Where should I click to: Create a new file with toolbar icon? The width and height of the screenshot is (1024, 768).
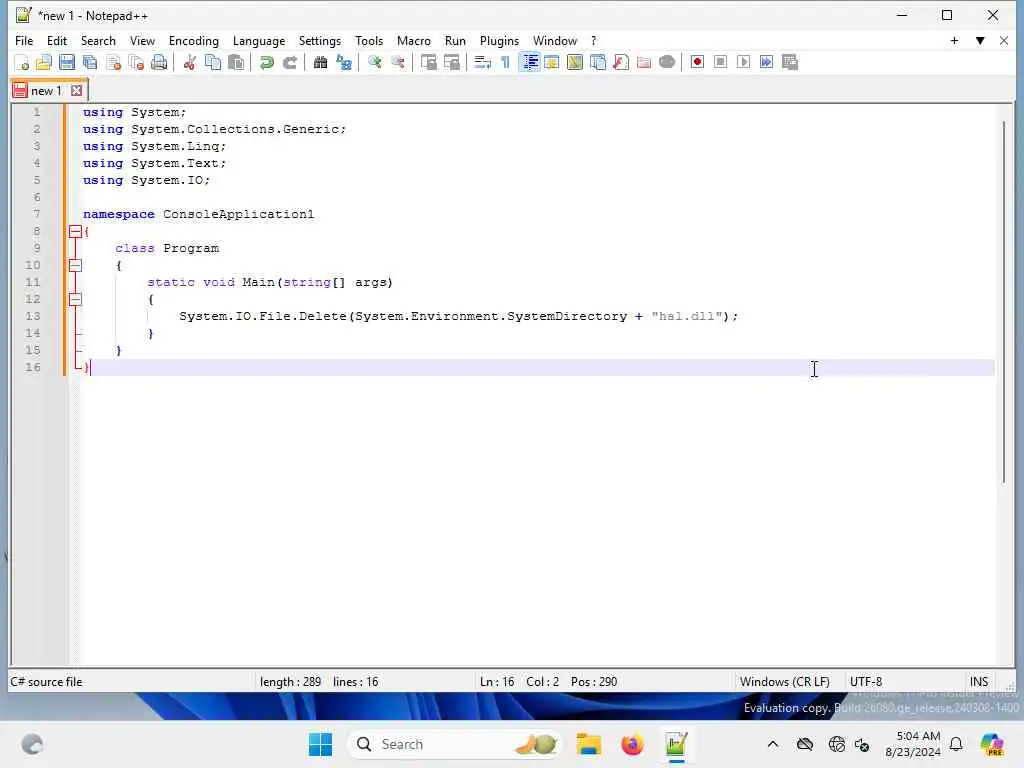pyautogui.click(x=22, y=63)
